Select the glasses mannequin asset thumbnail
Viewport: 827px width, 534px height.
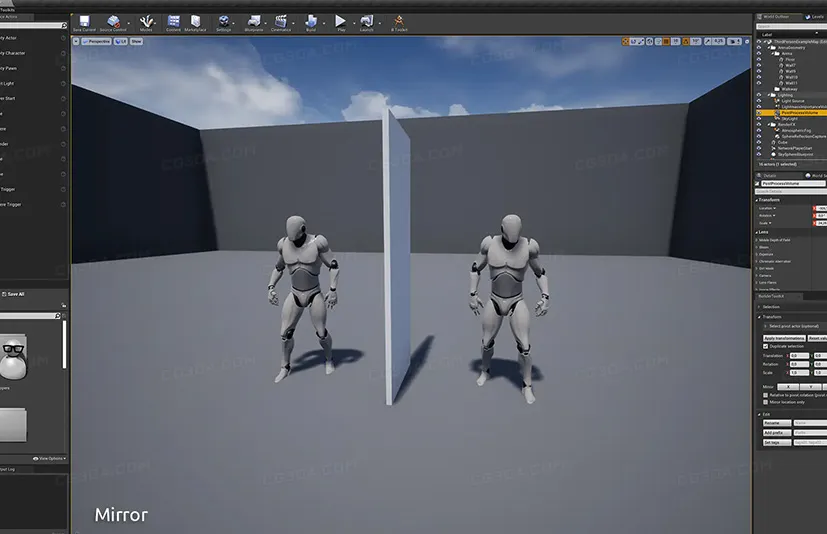(x=13, y=357)
